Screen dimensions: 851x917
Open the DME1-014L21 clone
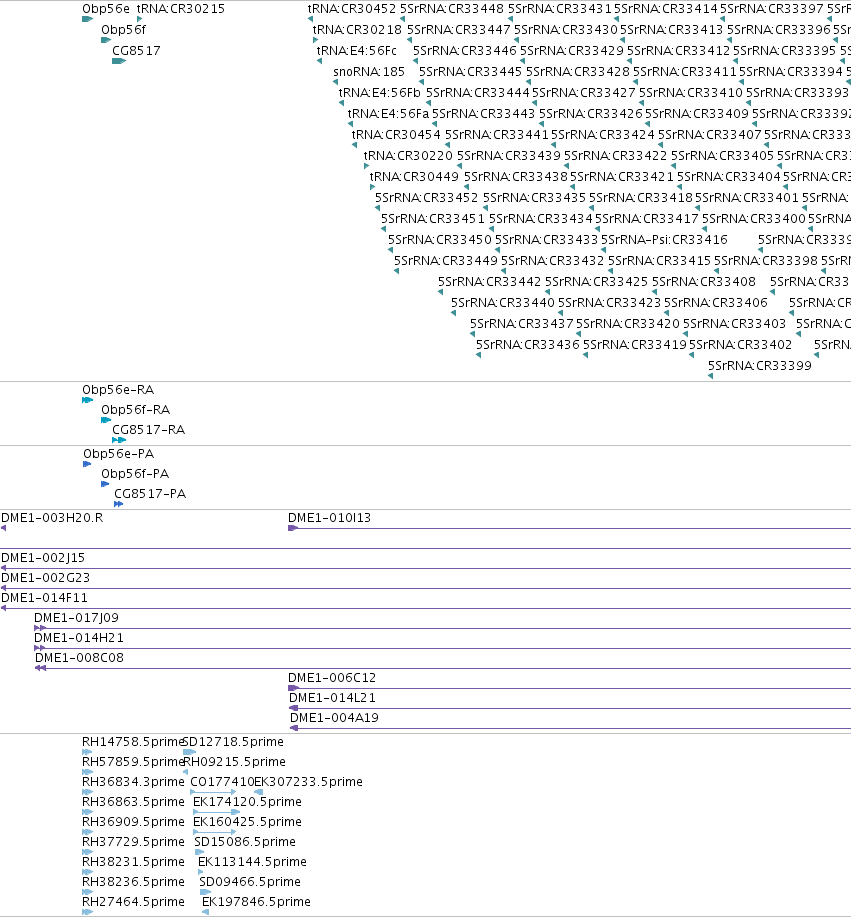coord(332,698)
